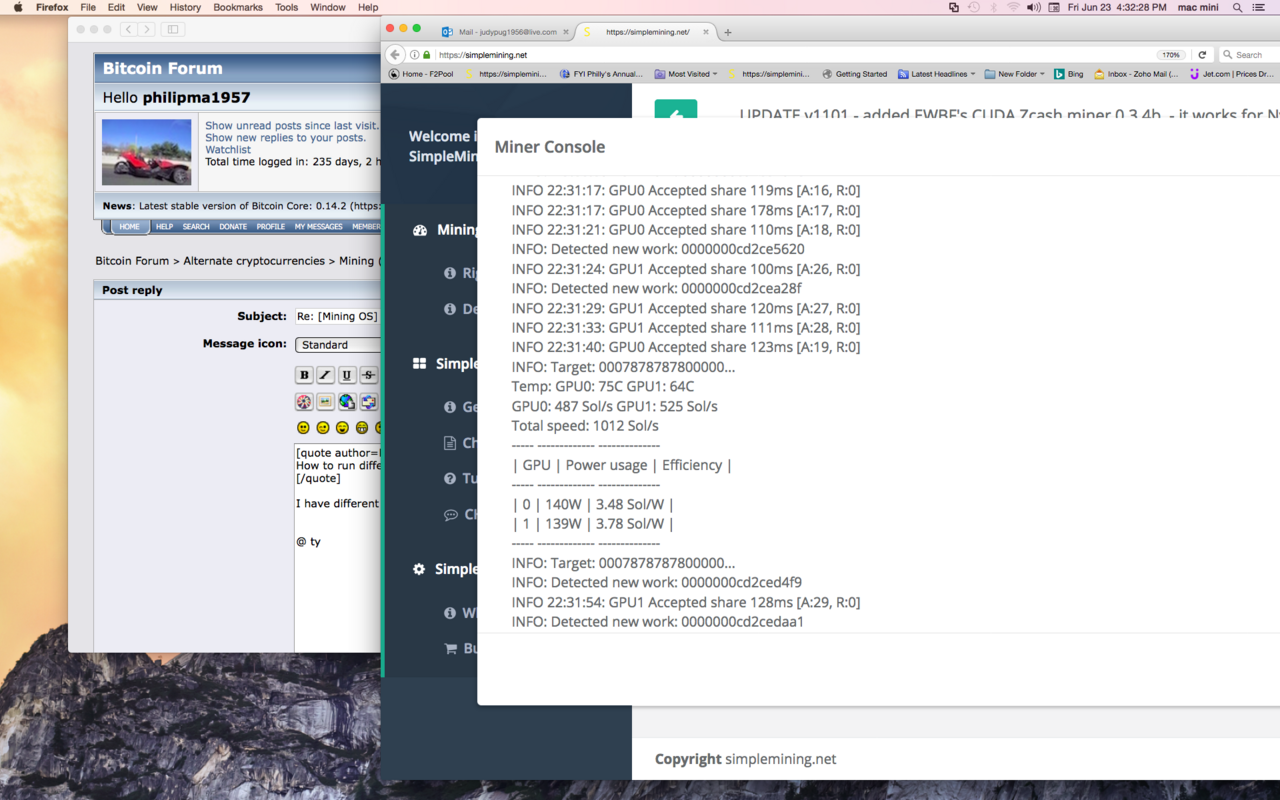Click the green back arrow button on SimpleMining page
1280x800 pixels.
pyautogui.click(x=676, y=110)
